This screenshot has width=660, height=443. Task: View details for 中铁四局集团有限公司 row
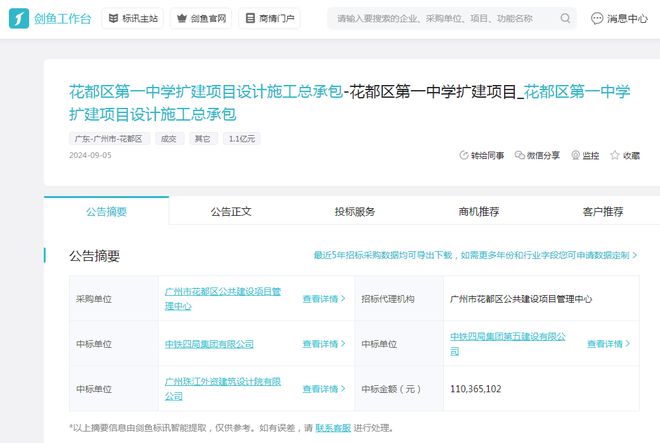coord(324,344)
